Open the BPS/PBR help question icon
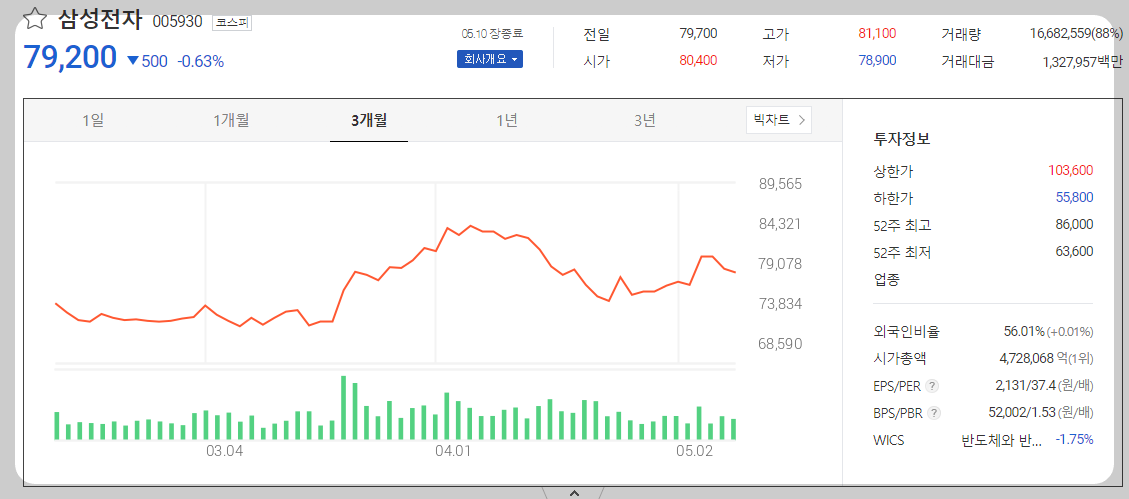1129x499 pixels. 934,413
